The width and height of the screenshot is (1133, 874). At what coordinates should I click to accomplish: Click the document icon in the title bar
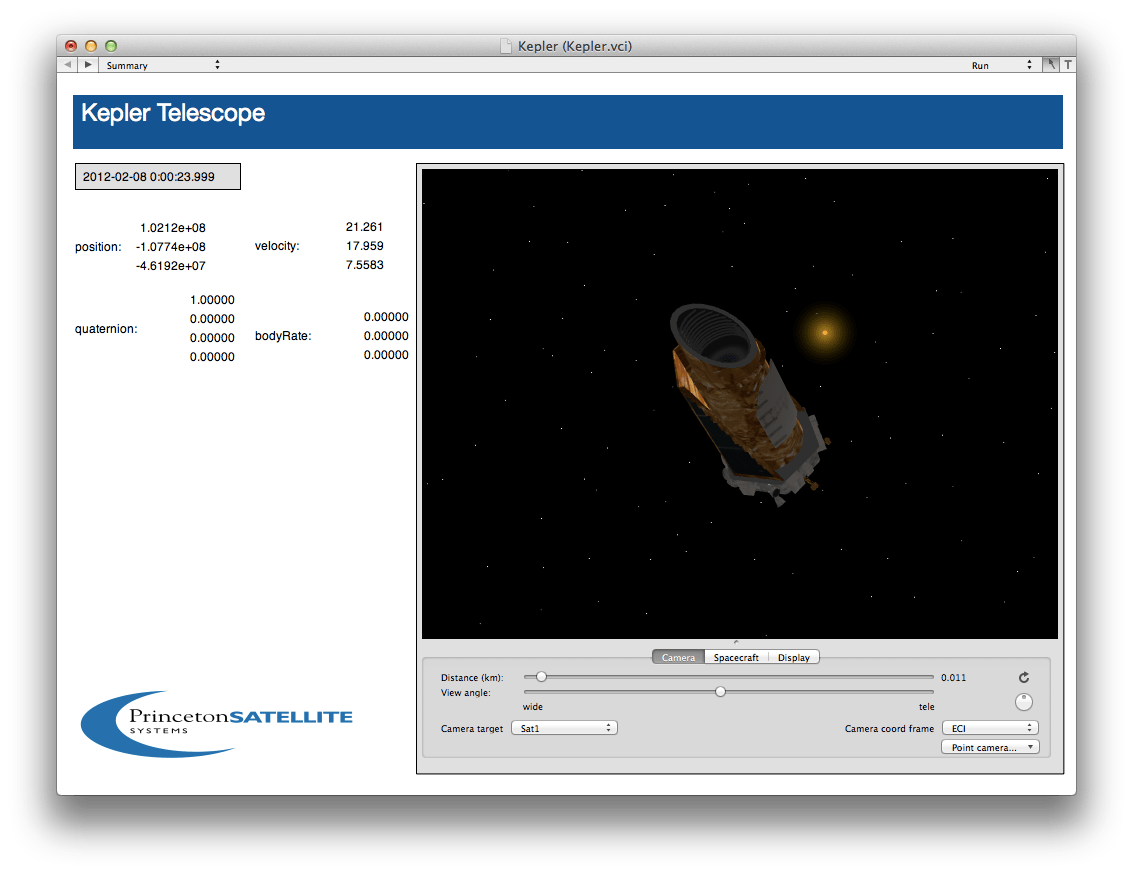pyautogui.click(x=507, y=46)
